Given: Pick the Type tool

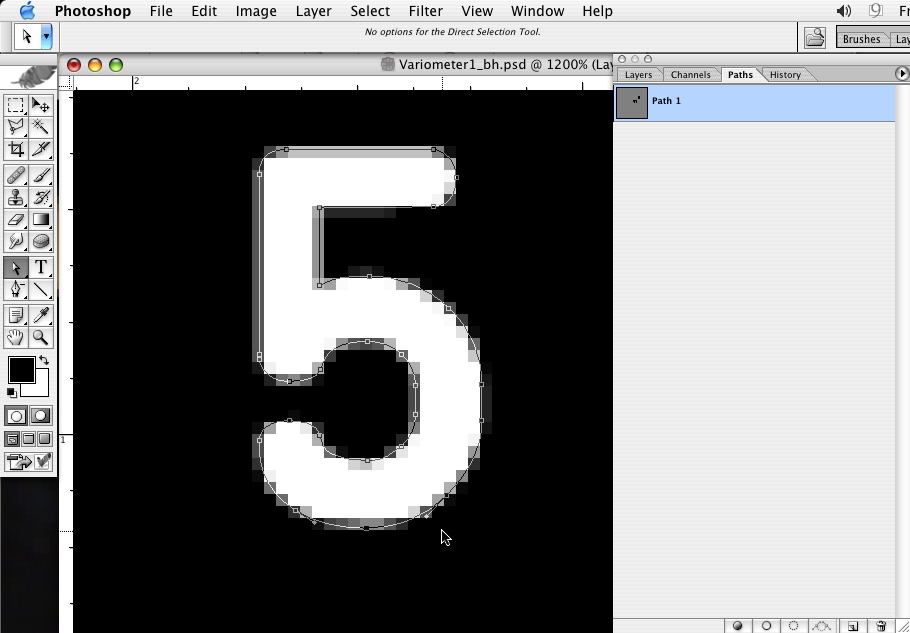Looking at the screenshot, I should [x=41, y=267].
